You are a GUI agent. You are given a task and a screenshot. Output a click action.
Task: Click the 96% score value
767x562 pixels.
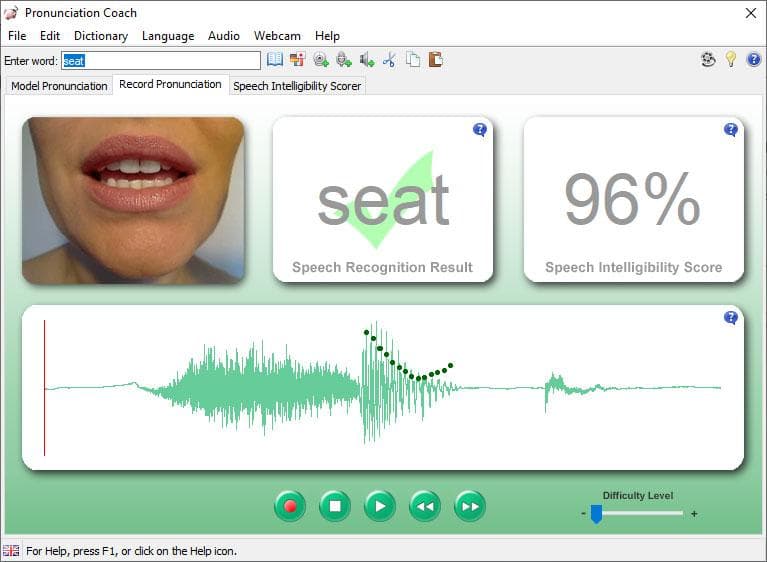(632, 200)
